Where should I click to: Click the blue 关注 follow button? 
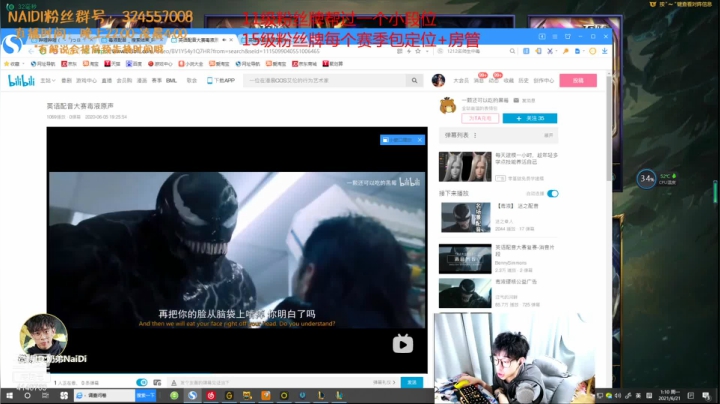[x=530, y=118]
